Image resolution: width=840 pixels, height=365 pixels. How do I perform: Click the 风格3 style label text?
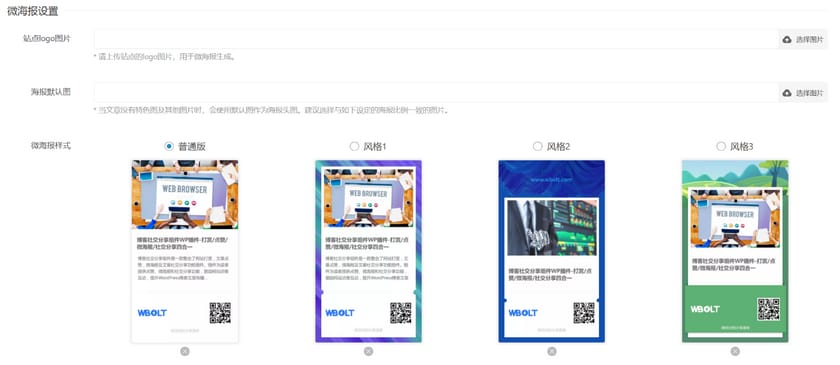(x=742, y=146)
